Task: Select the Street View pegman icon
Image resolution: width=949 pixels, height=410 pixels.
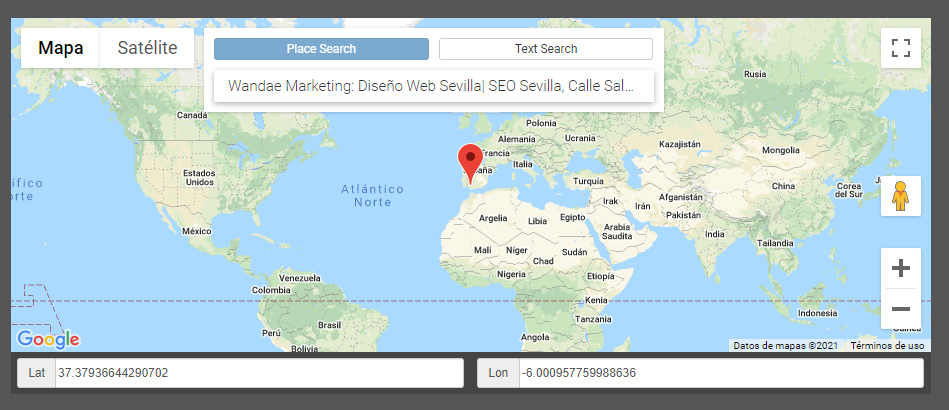Action: pyautogui.click(x=901, y=196)
